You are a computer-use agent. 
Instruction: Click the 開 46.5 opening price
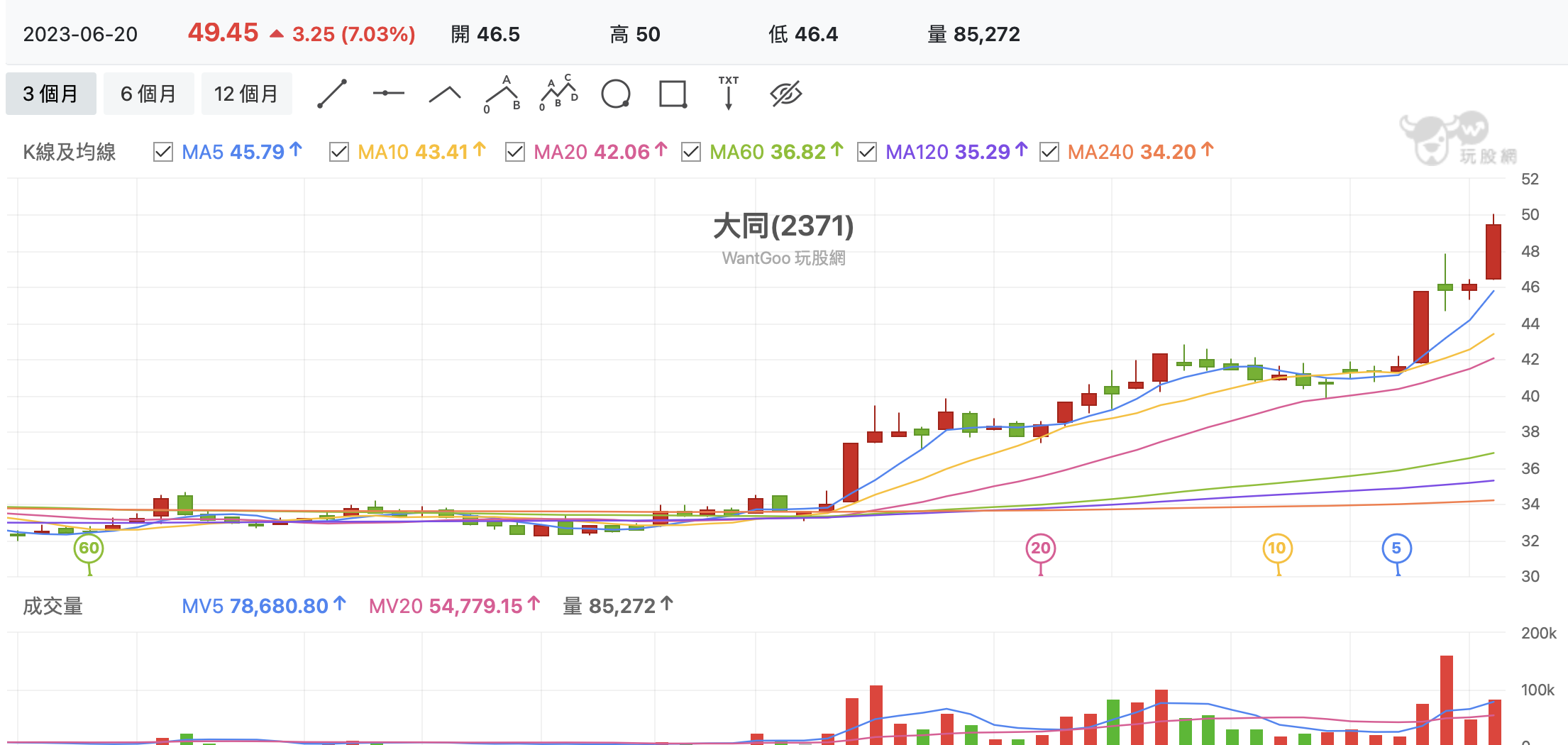(485, 34)
